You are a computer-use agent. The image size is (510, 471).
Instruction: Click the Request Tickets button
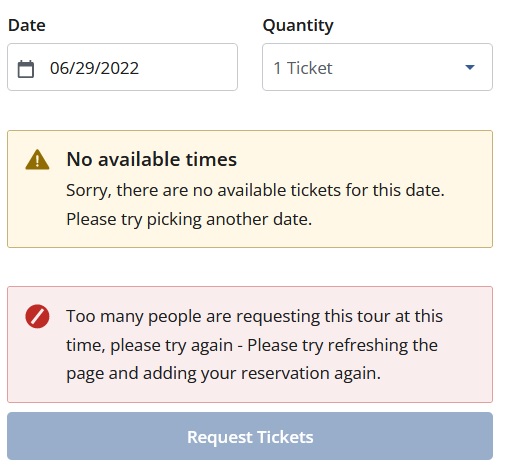[250, 436]
